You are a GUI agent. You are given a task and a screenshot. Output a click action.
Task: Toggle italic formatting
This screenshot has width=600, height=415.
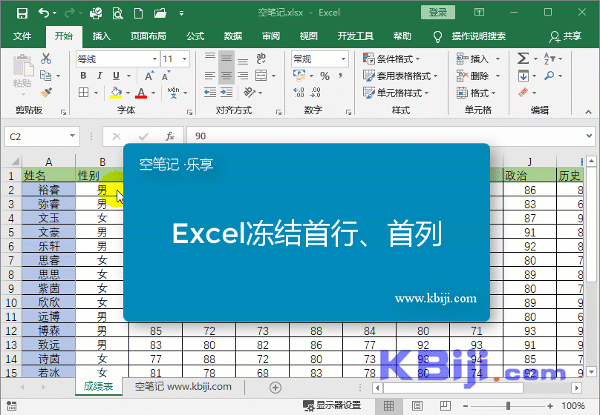click(99, 76)
